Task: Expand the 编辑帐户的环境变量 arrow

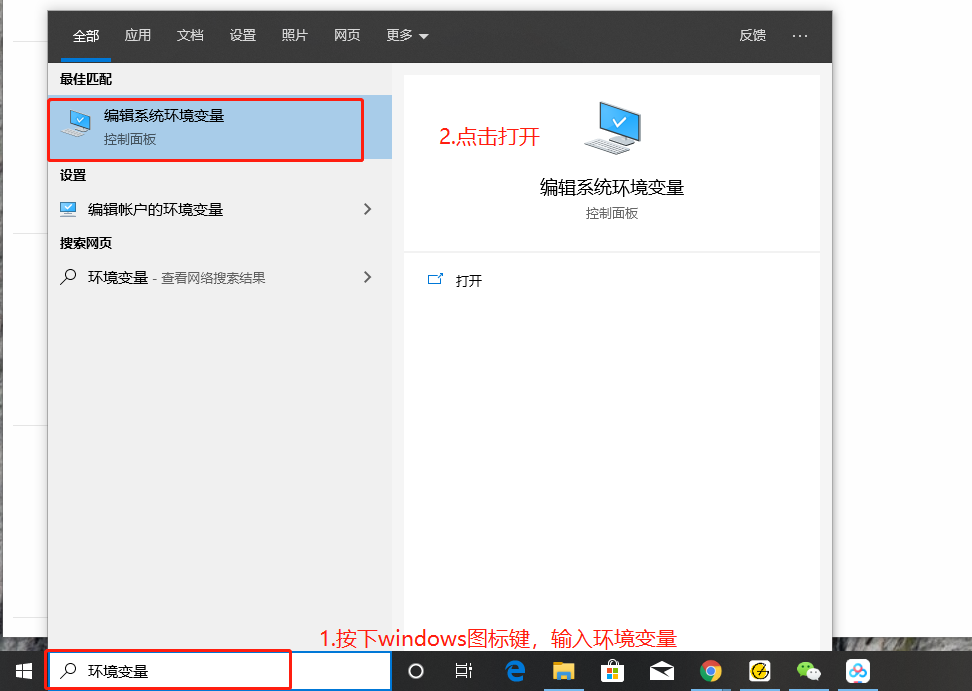Action: point(368,209)
